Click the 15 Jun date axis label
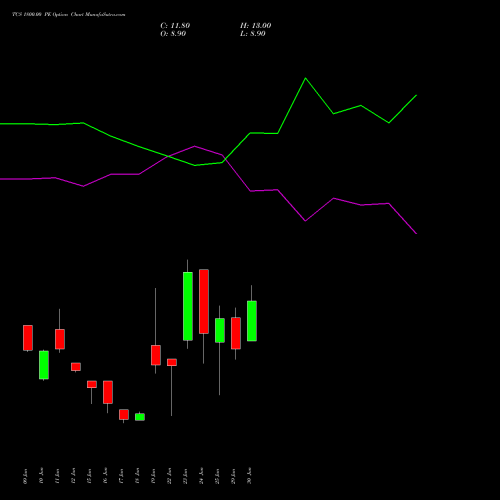Image resolution: width=500 pixels, height=500 pixels. pyautogui.click(x=90, y=476)
